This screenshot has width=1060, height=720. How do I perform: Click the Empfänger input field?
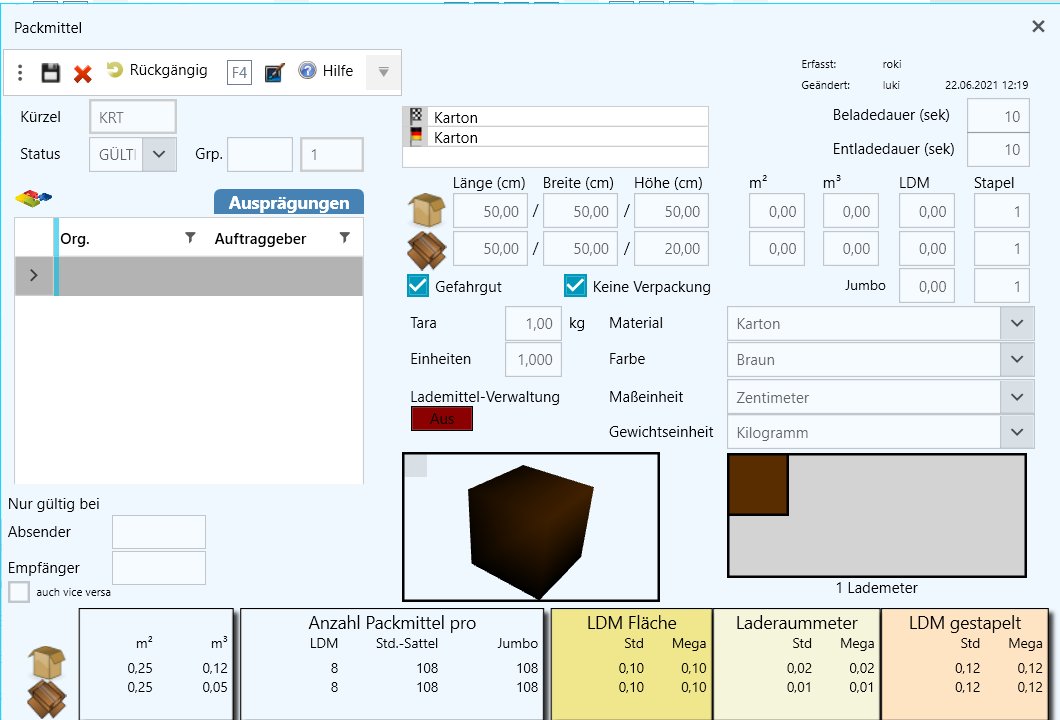pos(159,568)
